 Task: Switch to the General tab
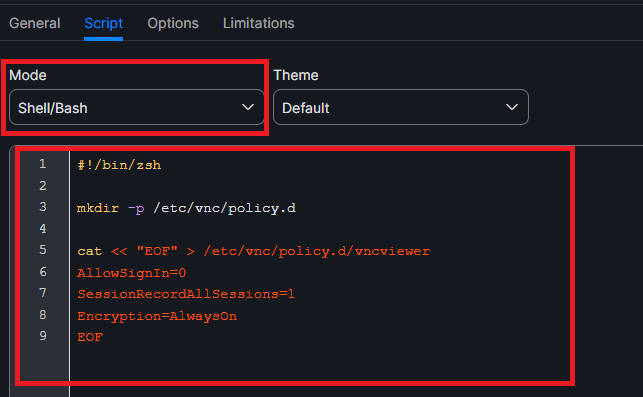35,23
